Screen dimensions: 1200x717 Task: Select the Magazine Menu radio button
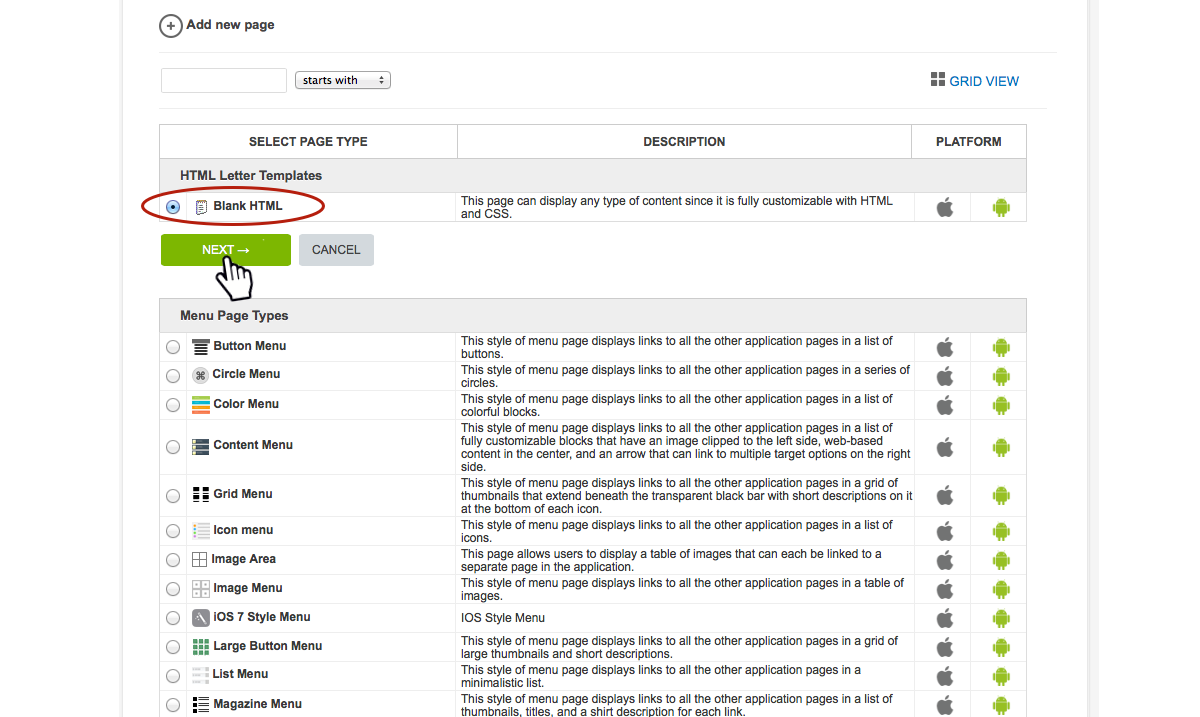[173, 705]
